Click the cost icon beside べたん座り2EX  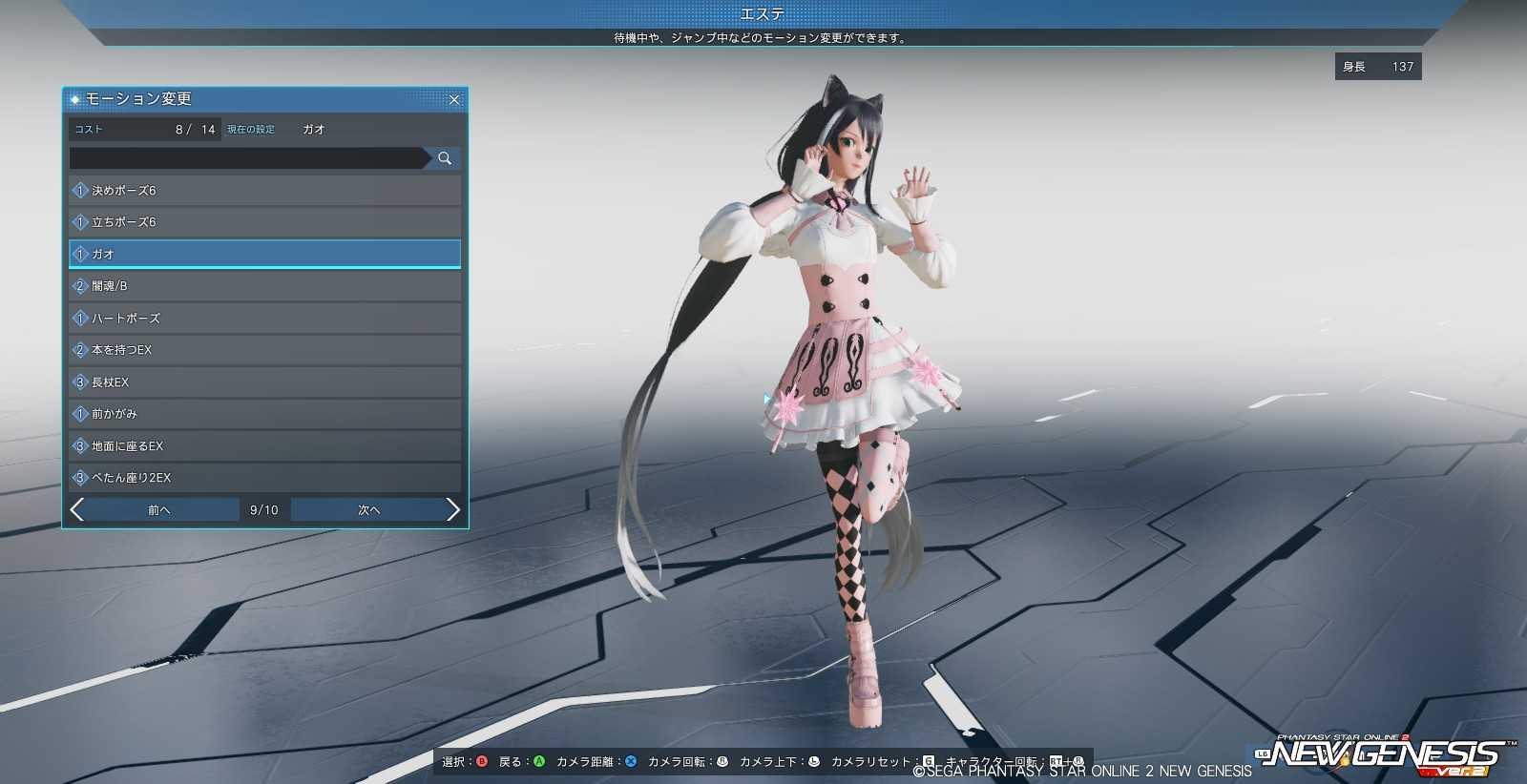pyautogui.click(x=80, y=478)
